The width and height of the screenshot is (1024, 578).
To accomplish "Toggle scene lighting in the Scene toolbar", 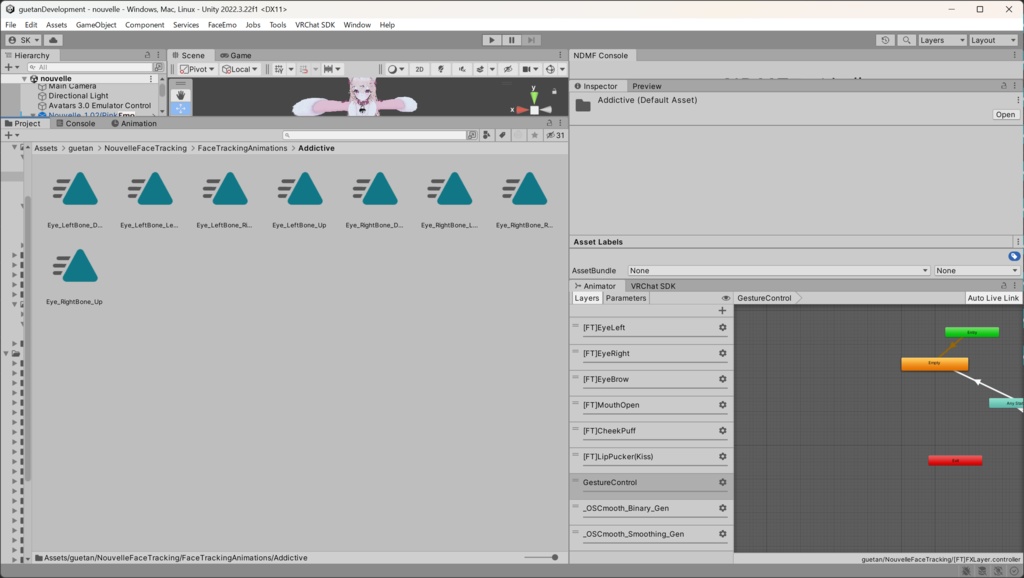I will 441,69.
